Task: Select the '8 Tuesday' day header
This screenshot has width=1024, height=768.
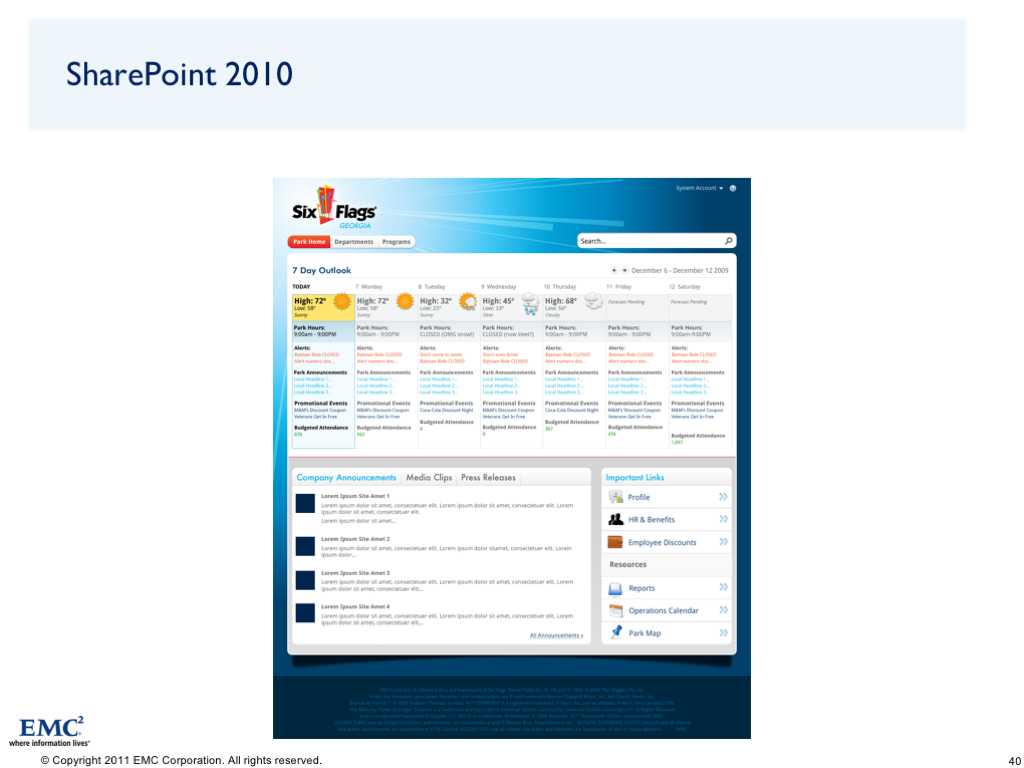Action: tap(432, 287)
